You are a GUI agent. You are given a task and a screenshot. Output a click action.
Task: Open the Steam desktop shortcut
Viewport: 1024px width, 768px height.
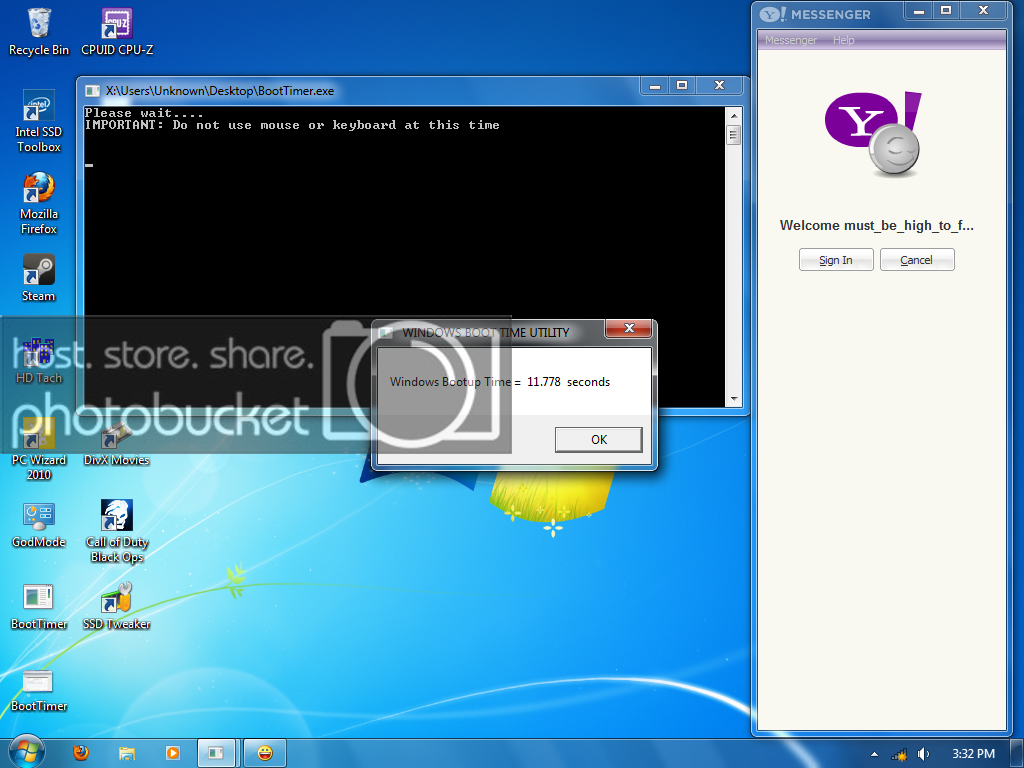(39, 278)
